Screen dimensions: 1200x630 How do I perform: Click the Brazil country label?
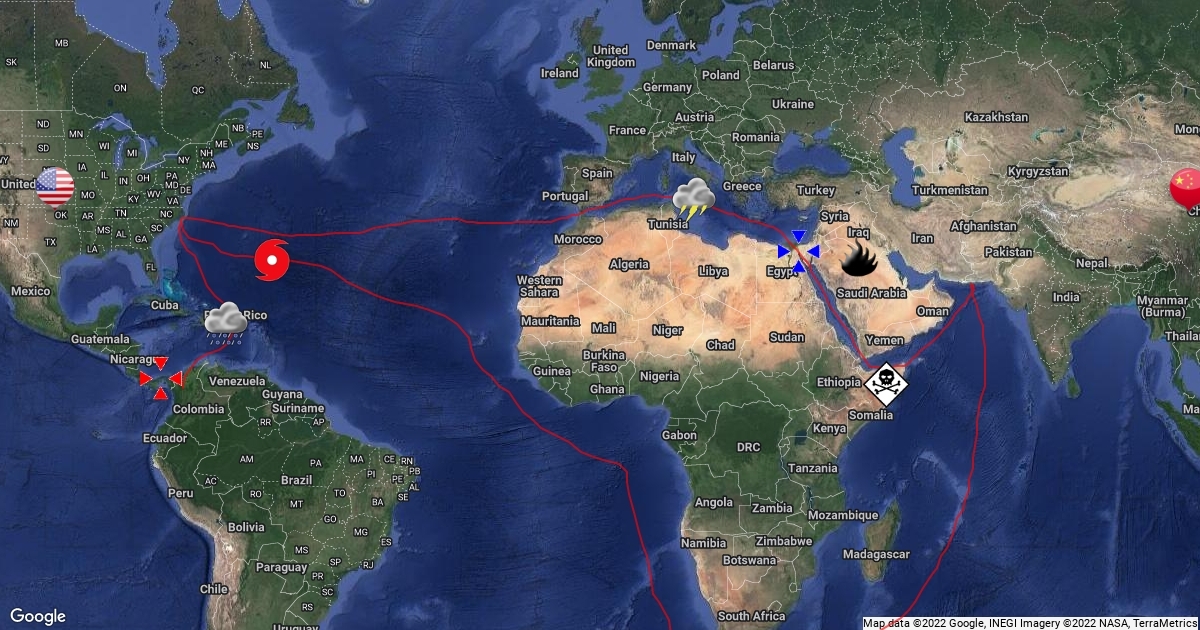point(297,480)
